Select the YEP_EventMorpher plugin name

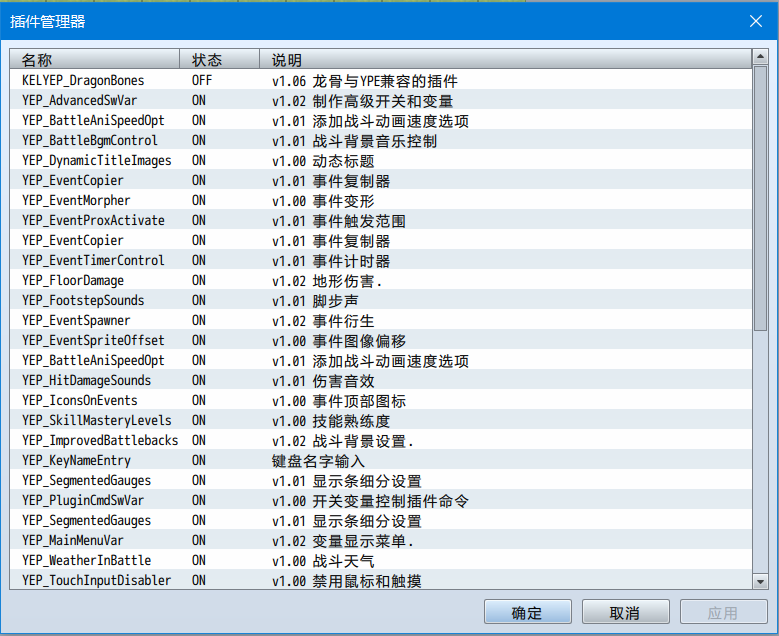(x=76, y=200)
